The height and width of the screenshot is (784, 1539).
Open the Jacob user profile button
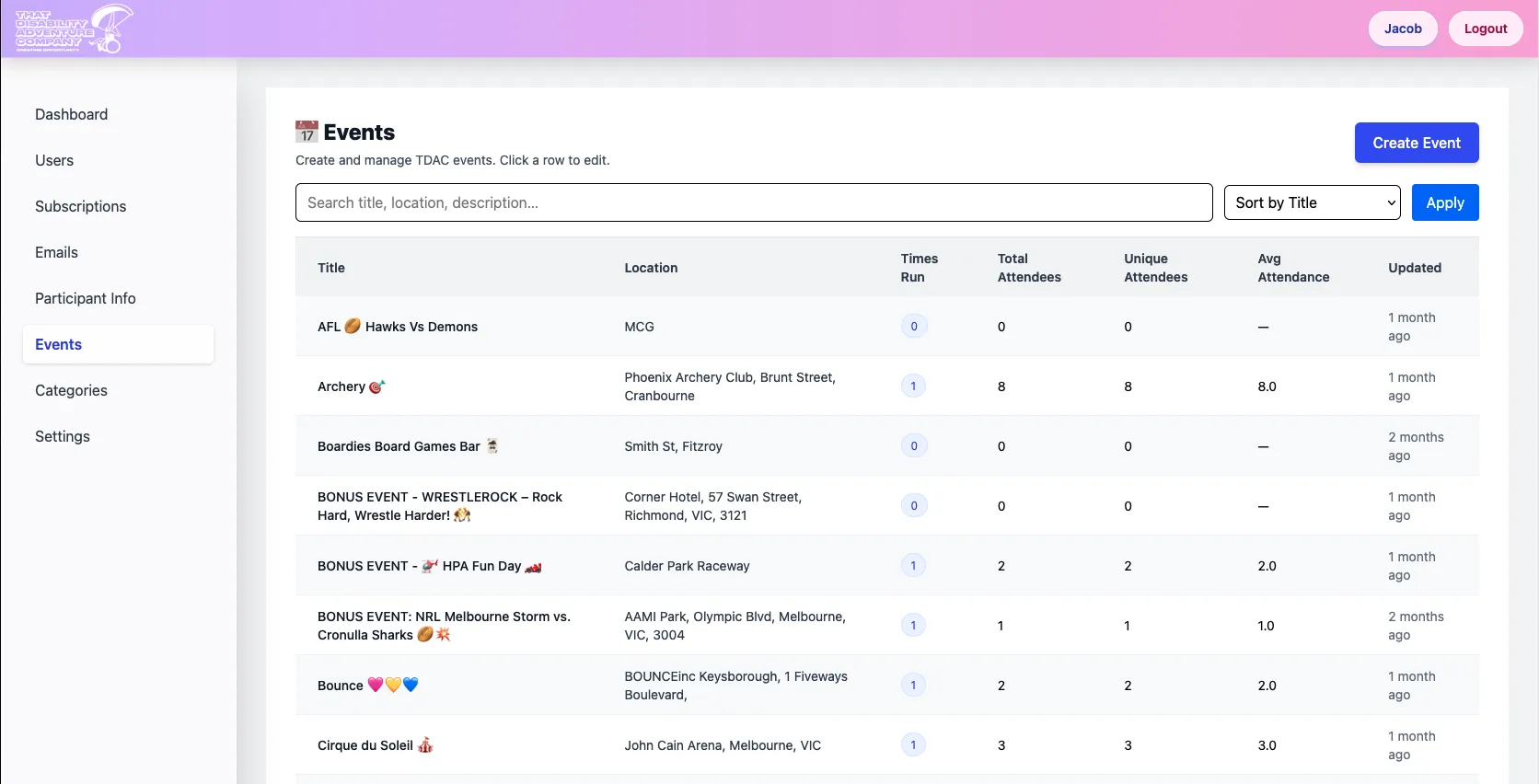tap(1402, 29)
